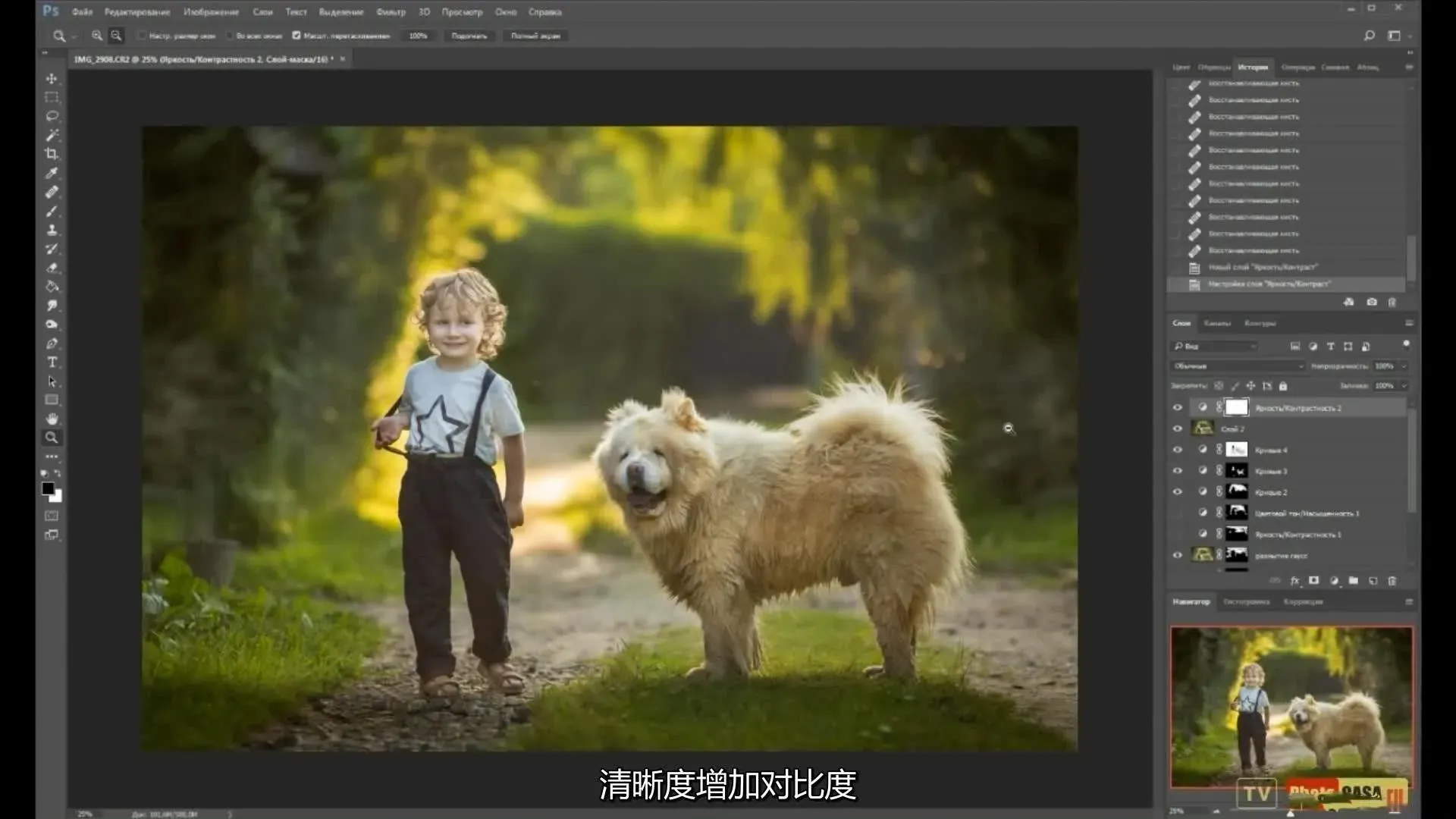Switch to the Каналы tab

[1216, 324]
